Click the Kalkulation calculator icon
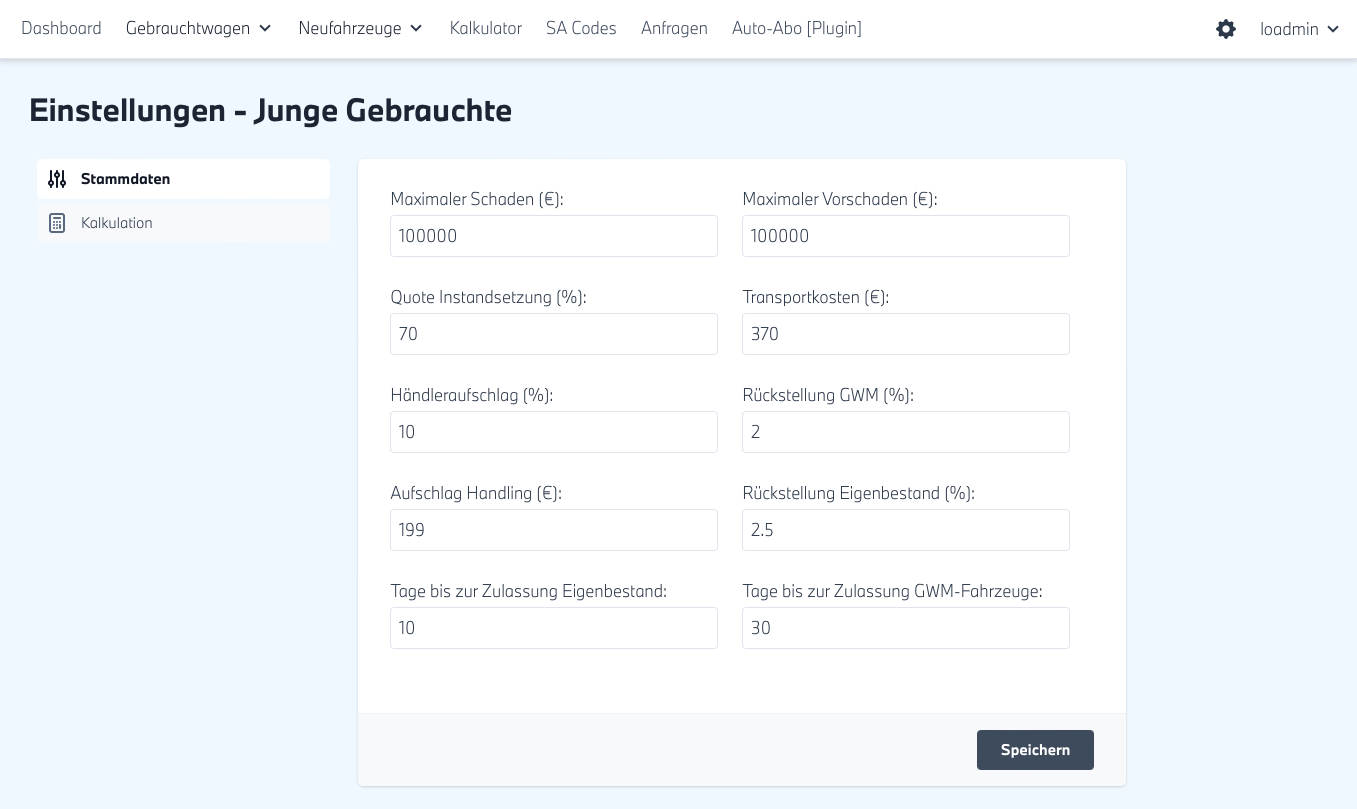The image size is (1357, 809). (x=57, y=223)
